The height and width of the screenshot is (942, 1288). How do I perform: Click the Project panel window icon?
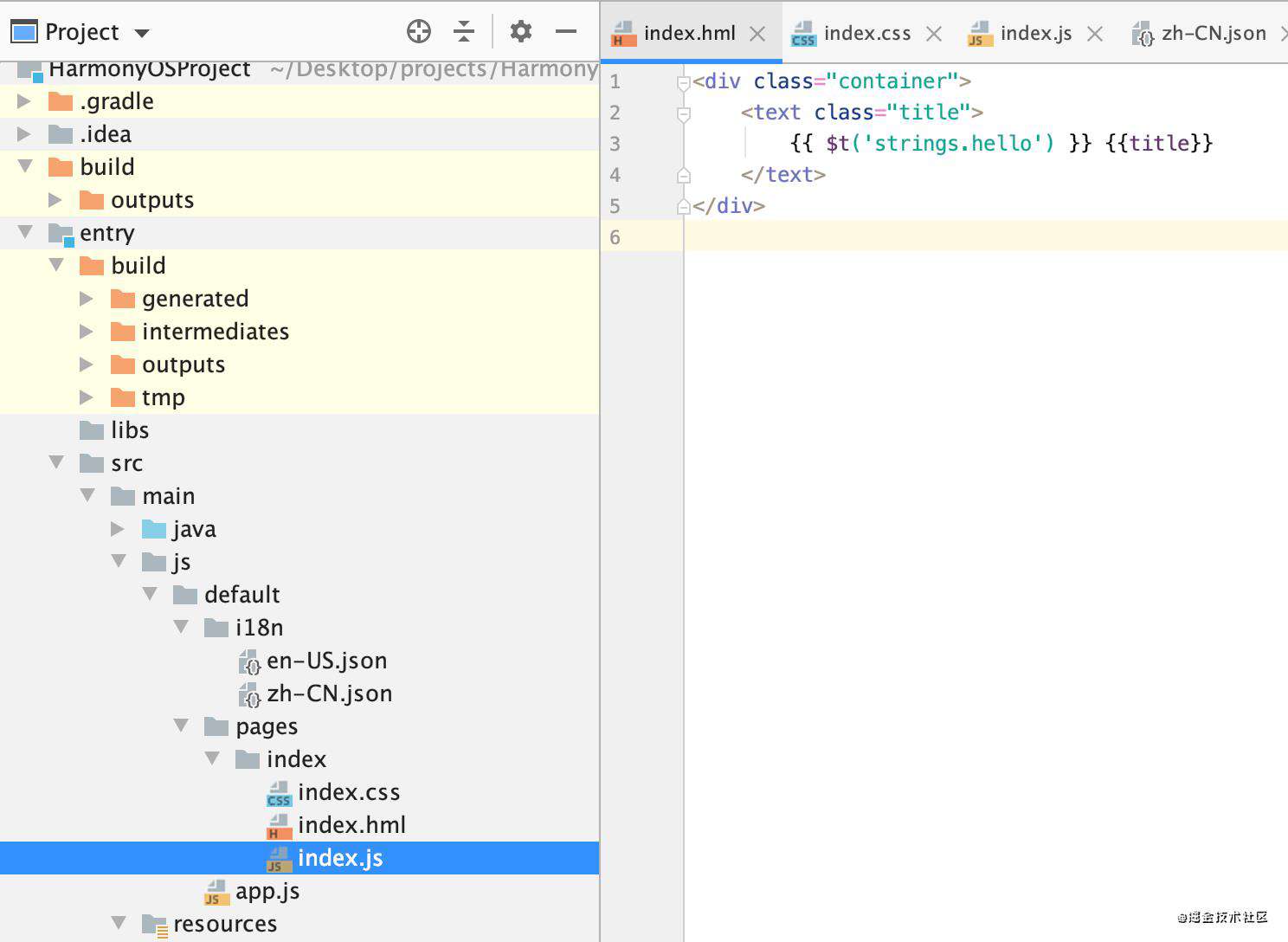[24, 32]
